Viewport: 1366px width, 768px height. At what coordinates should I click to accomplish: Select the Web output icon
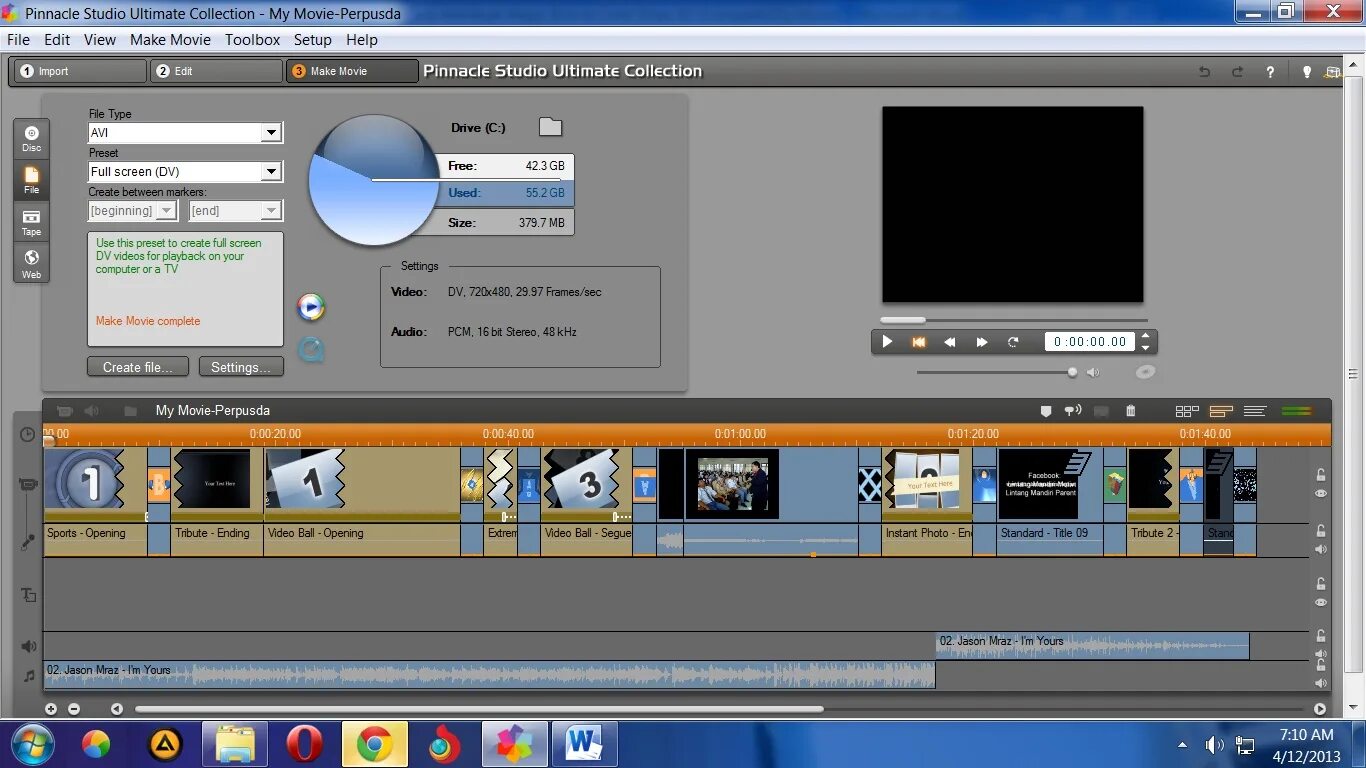tap(32, 264)
